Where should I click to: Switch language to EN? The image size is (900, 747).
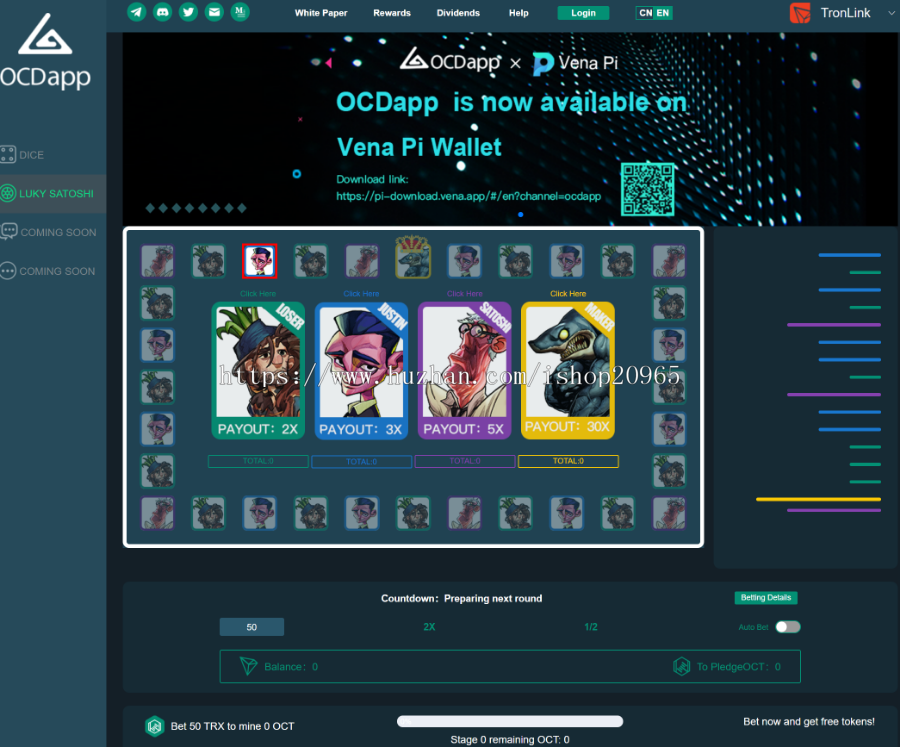point(663,13)
